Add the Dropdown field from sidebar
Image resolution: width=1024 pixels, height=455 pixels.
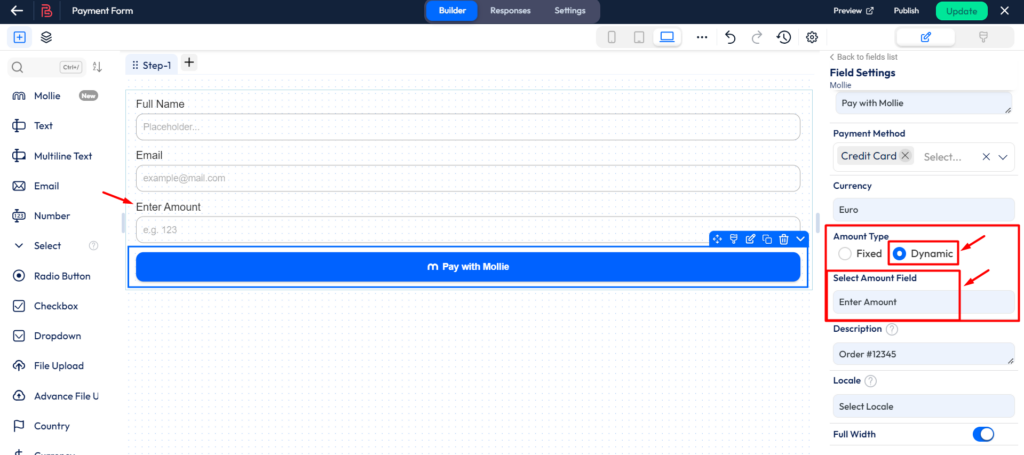point(56,336)
